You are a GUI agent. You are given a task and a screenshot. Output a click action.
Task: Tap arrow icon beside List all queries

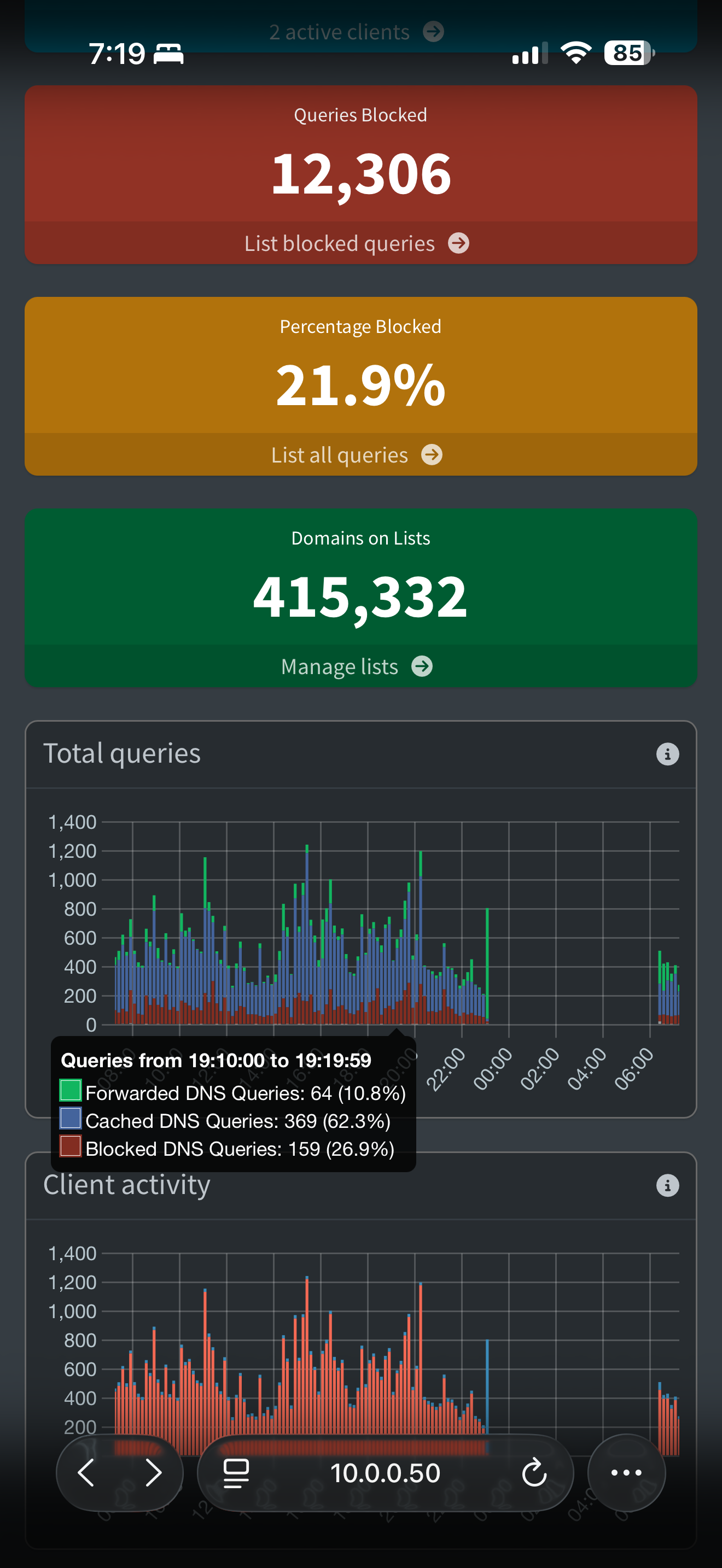click(x=432, y=455)
